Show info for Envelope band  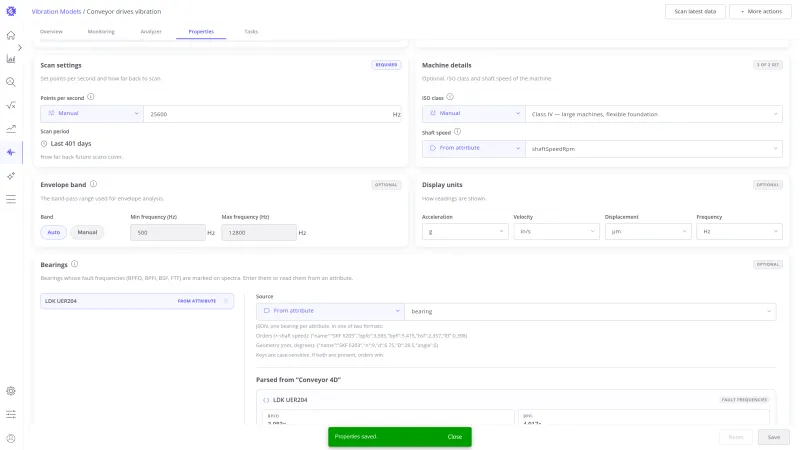pyautogui.click(x=93, y=184)
